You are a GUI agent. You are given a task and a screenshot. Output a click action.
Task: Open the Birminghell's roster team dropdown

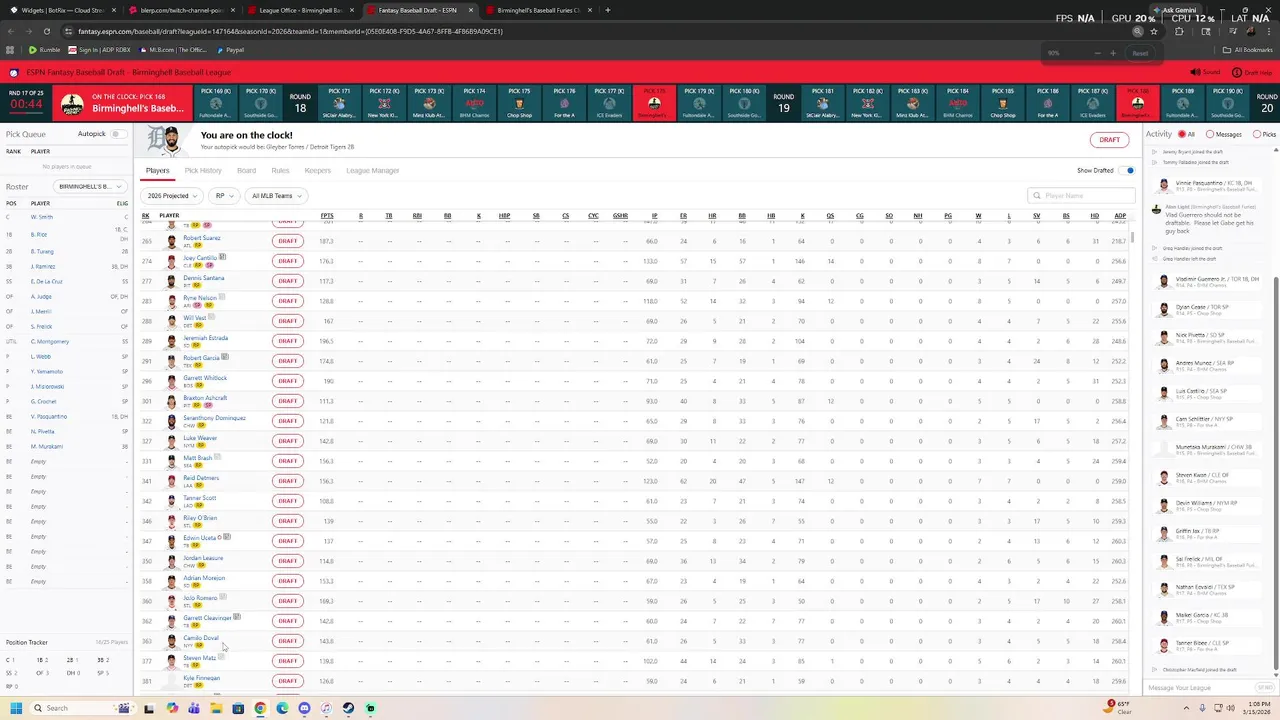pos(90,186)
